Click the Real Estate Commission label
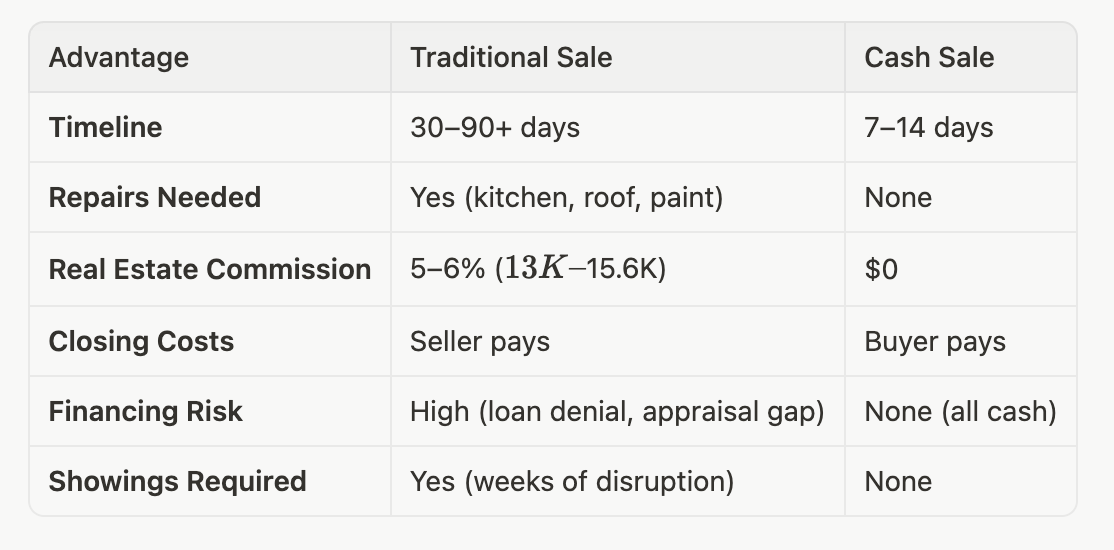The height and width of the screenshot is (550, 1114). (x=210, y=269)
